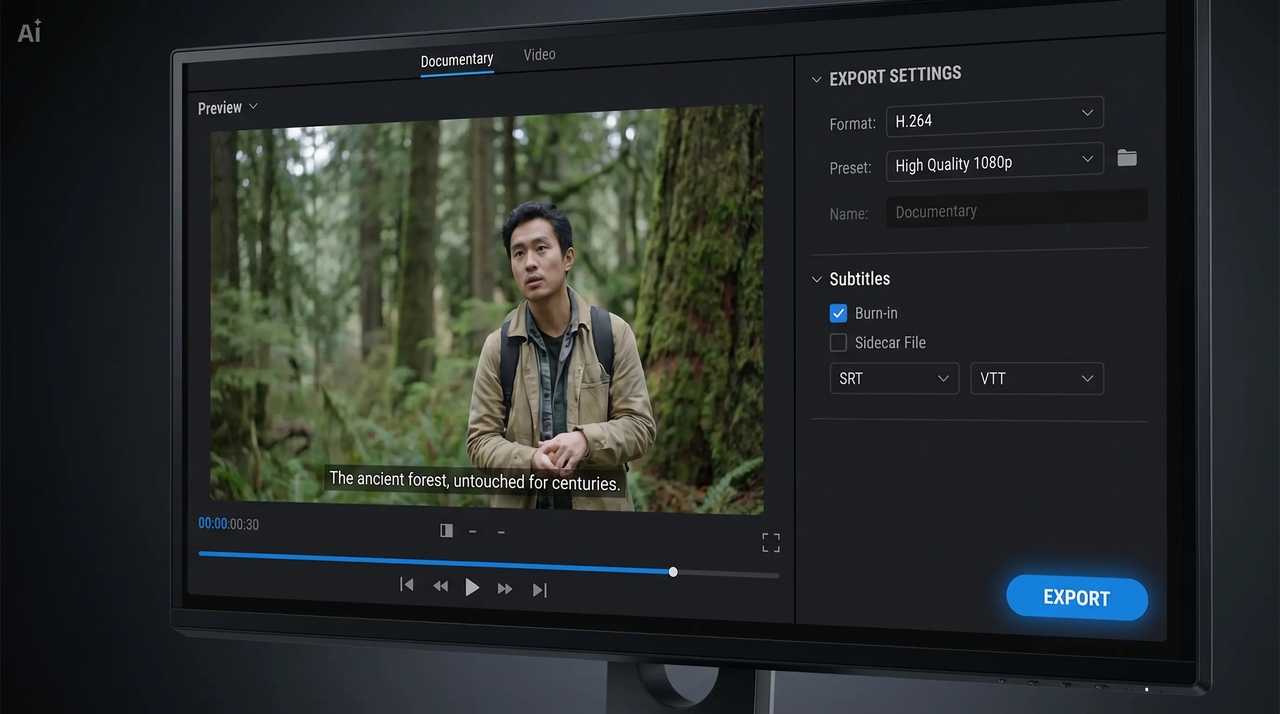Jump to the start of the clip

click(407, 585)
